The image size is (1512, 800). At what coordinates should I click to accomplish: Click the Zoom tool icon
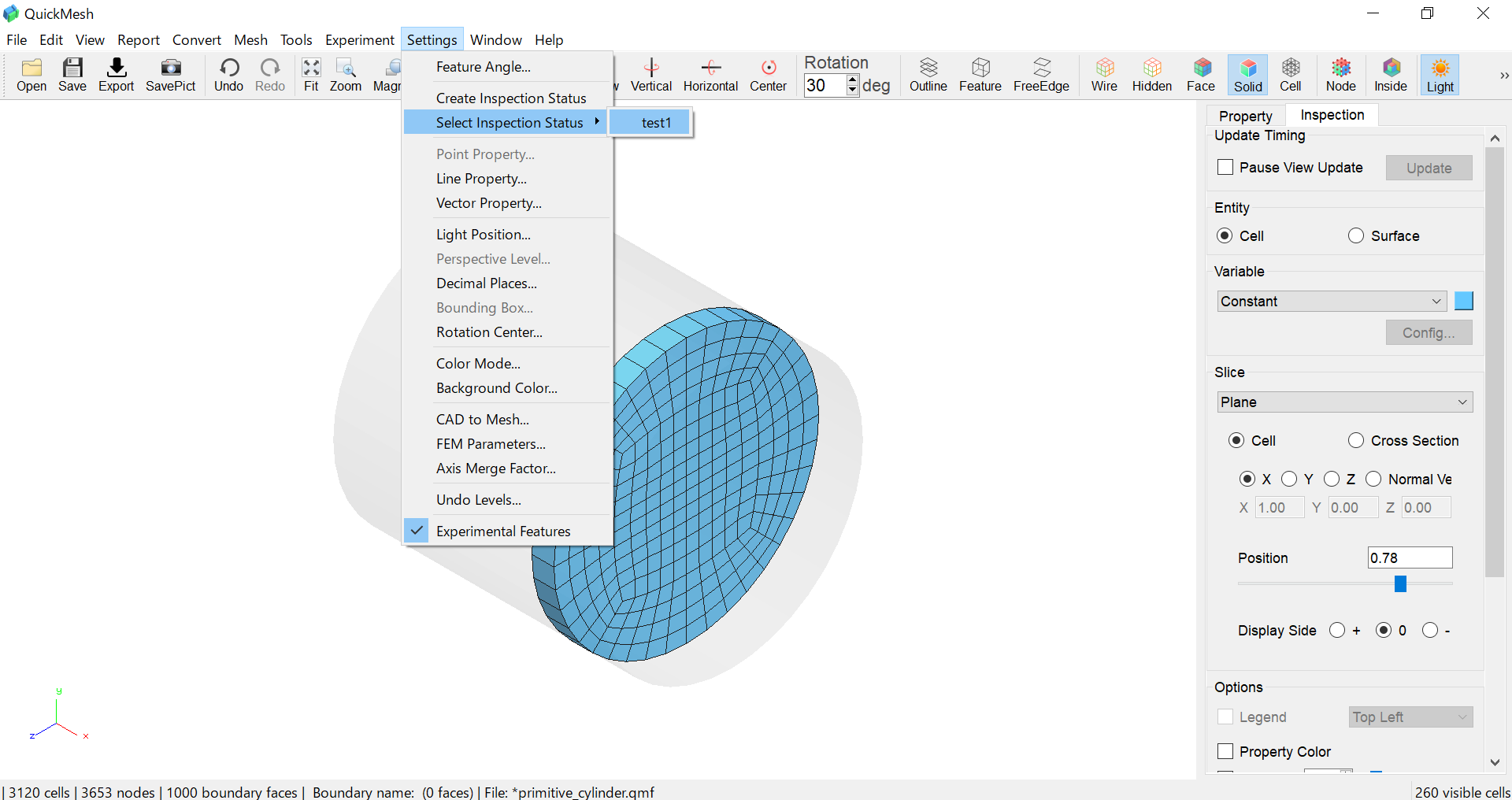(x=346, y=75)
